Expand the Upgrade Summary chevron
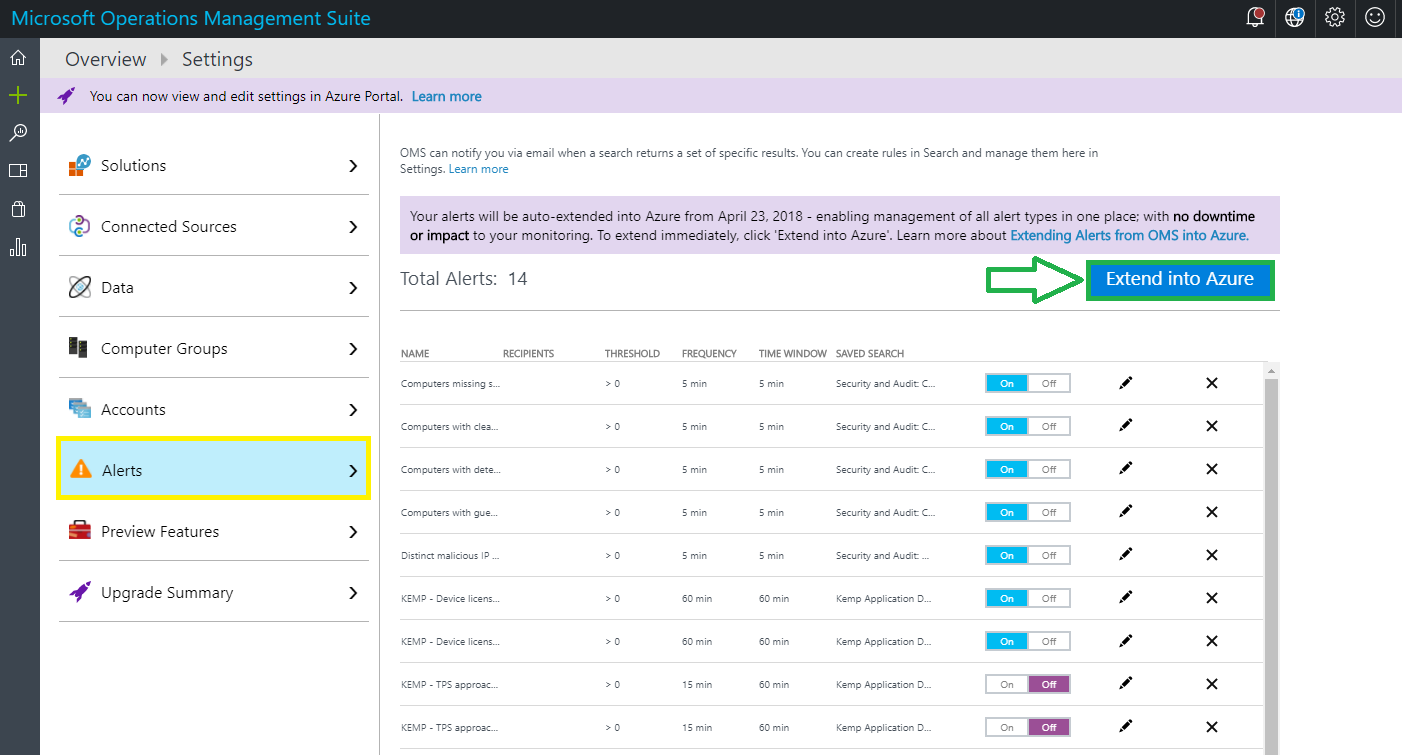Viewport: 1402px width, 755px height. point(353,593)
